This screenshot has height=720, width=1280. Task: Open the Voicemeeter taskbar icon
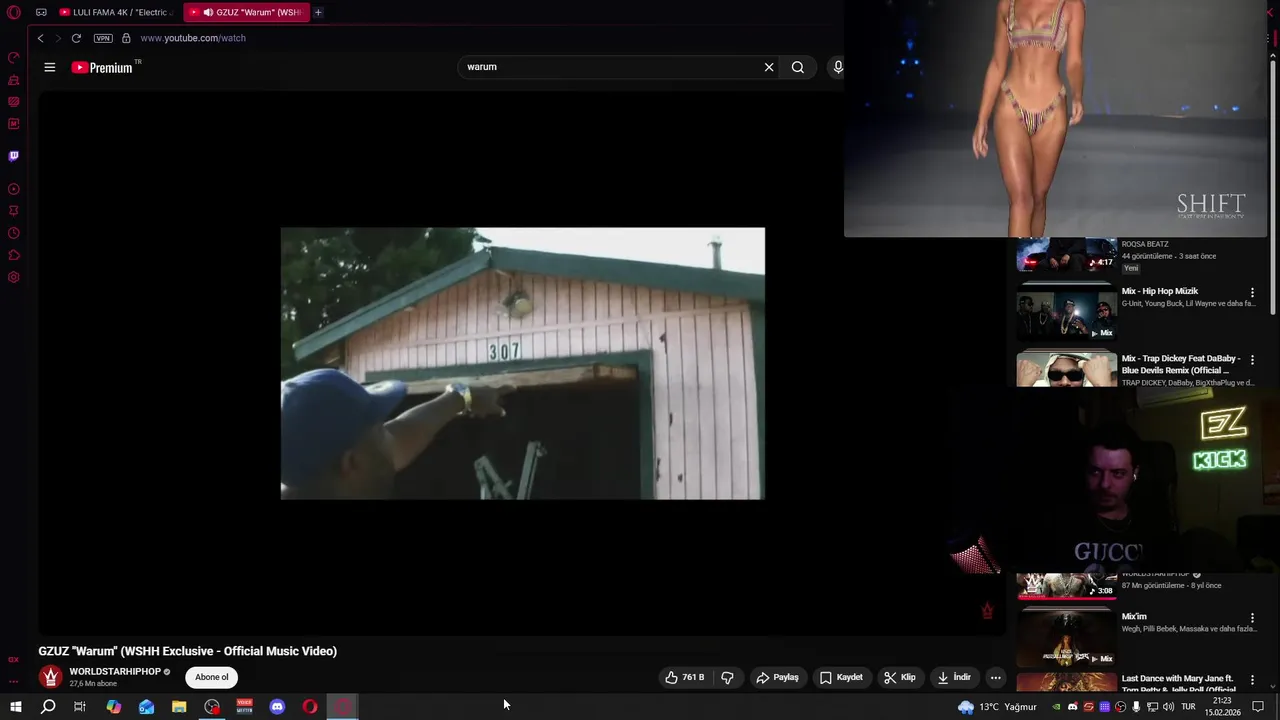[x=245, y=707]
